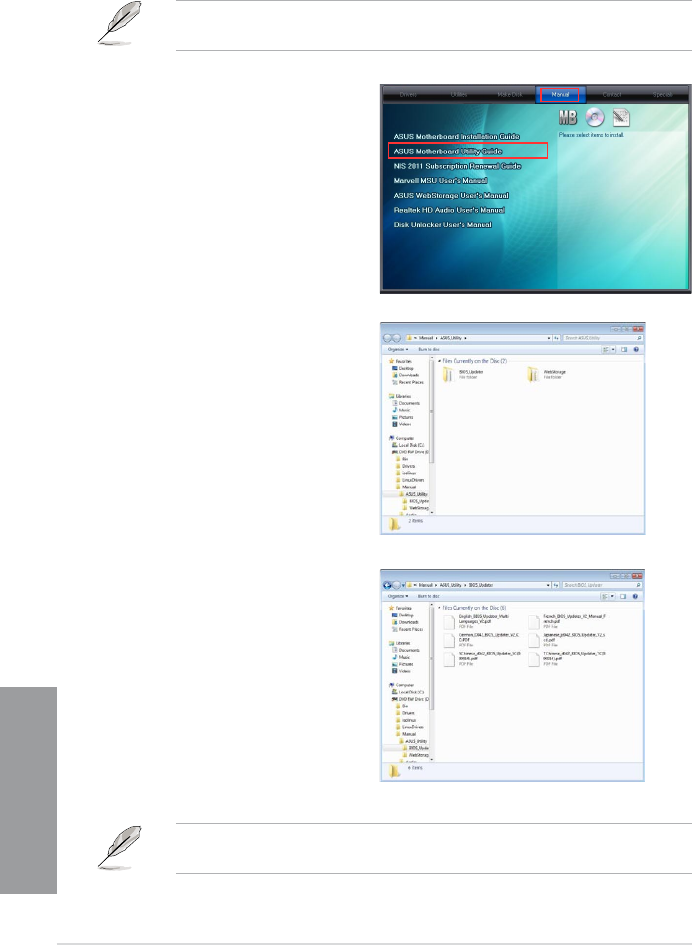
Task: Click the MB motherboard info icon
Action: (x=568, y=117)
